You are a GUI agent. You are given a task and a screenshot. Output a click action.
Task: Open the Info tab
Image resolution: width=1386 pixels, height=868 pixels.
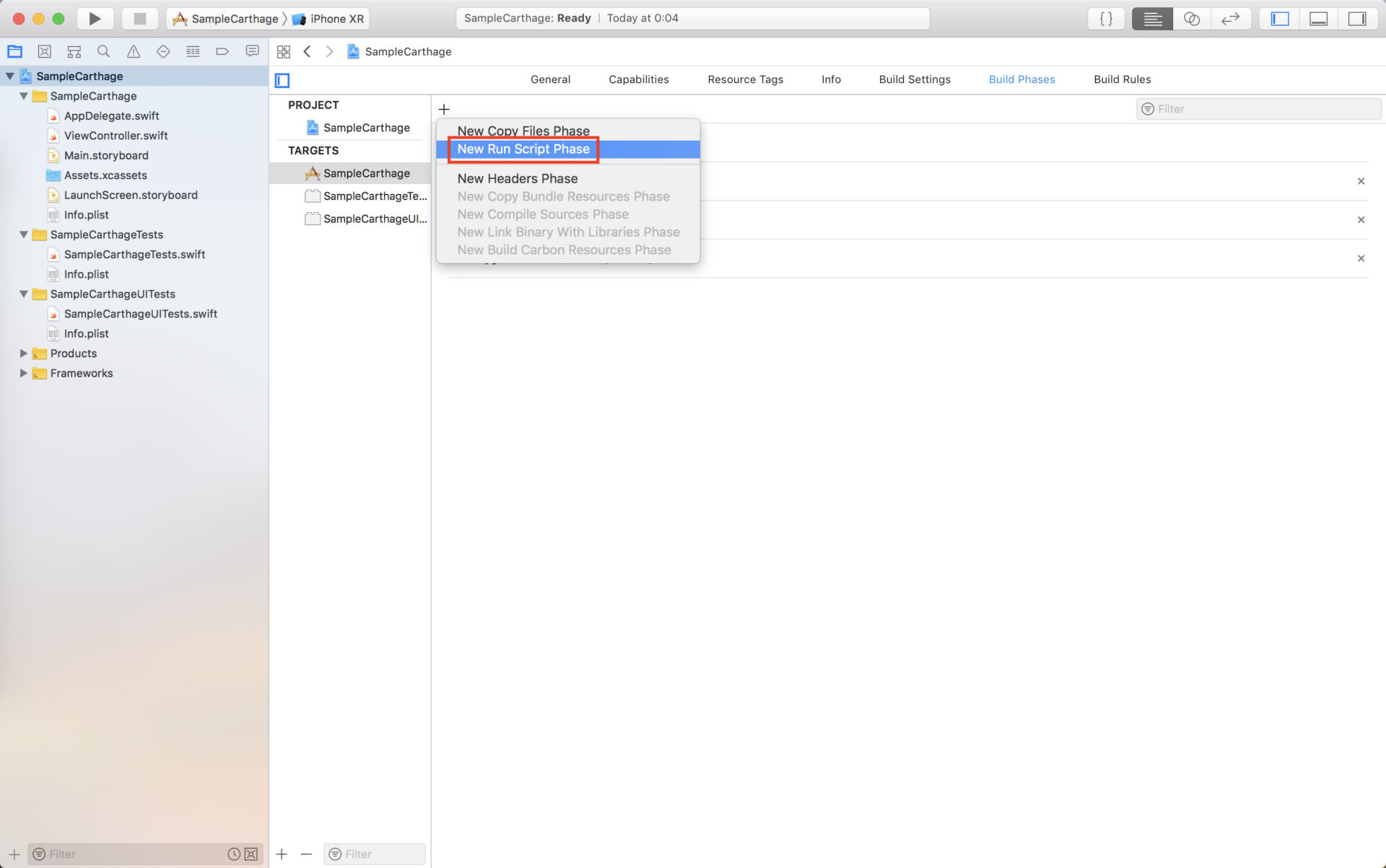(831, 79)
